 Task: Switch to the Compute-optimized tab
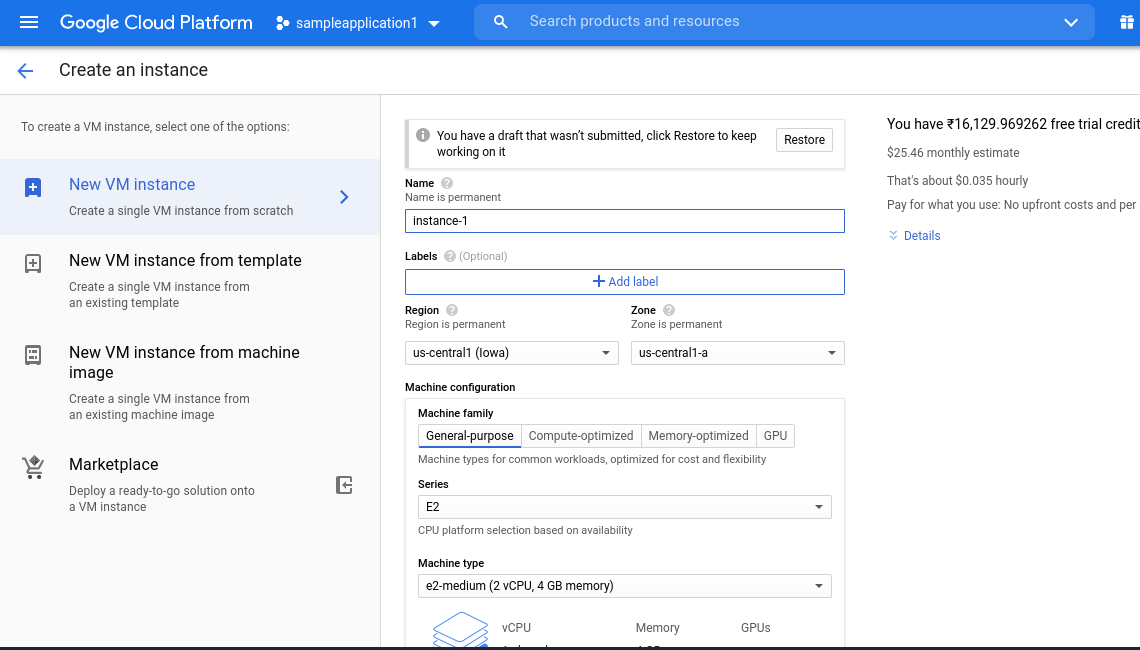click(581, 436)
